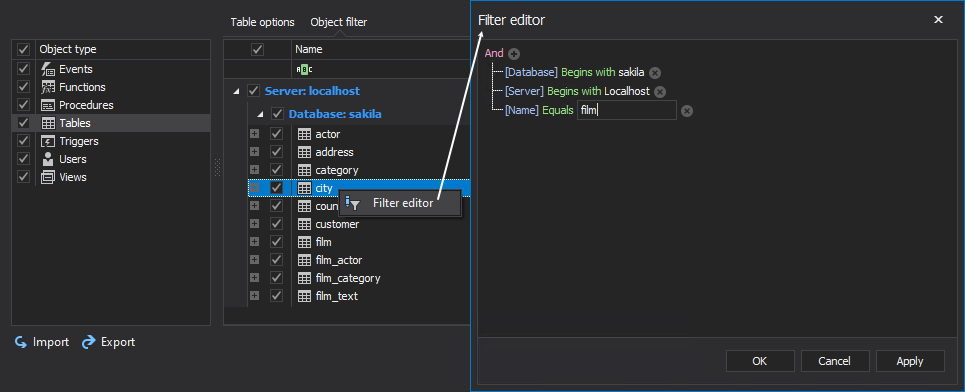Click the funnel icon in Filter editor menu item

coord(353,203)
